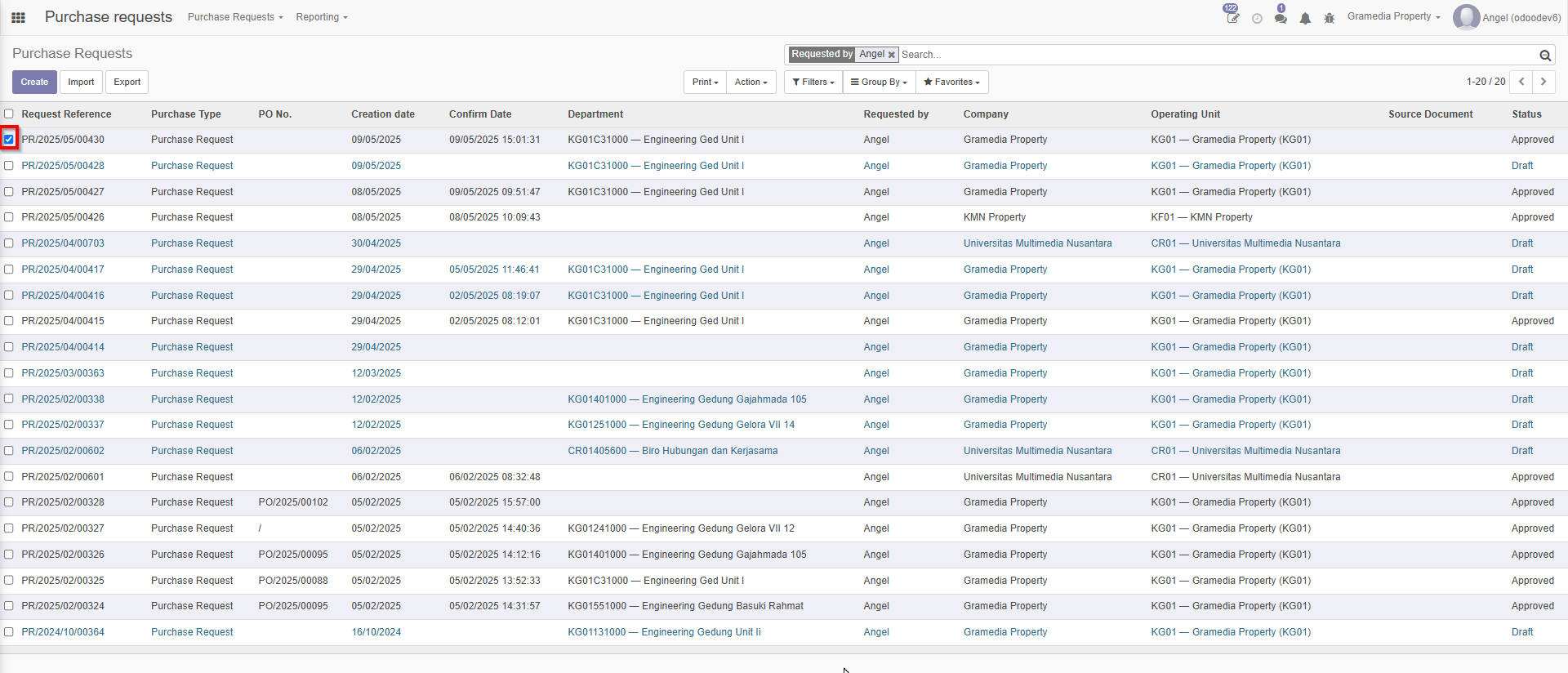1568x673 pixels.
Task: Sort by Confirm Date column header
Action: click(480, 114)
